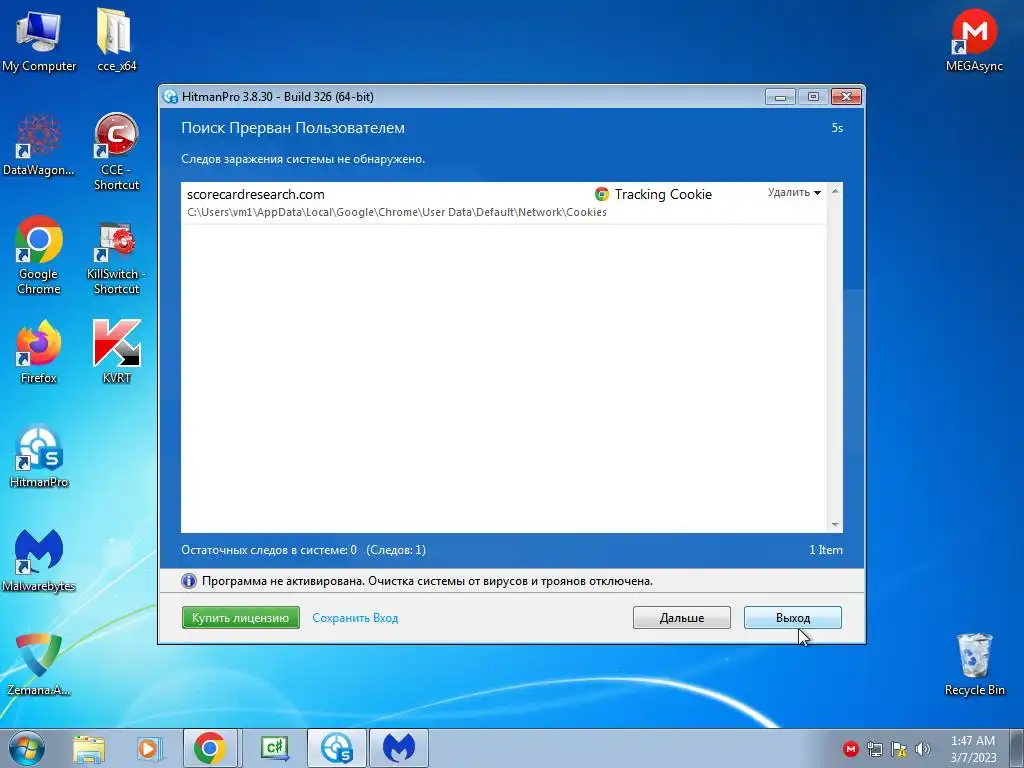Viewport: 1024px width, 768px height.
Task: Maximize the HitmanPro window
Action: click(x=813, y=97)
